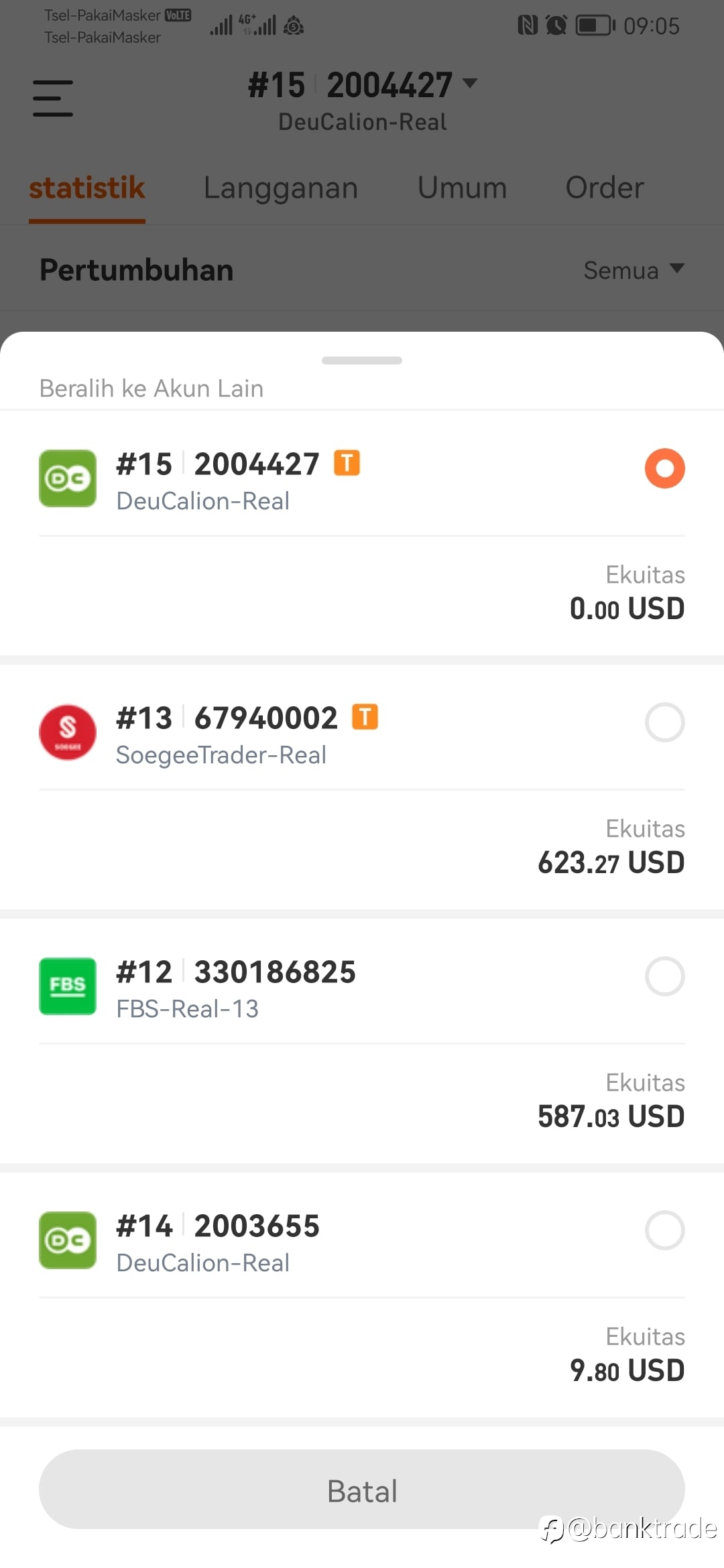Tap the DeuCalion logo for account #15

click(68, 478)
